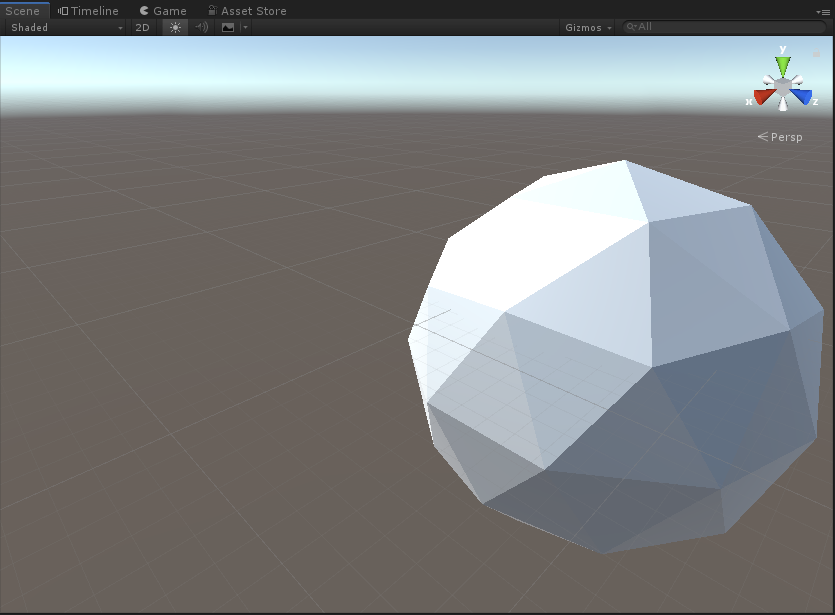835x615 pixels.
Task: Toggle the gizmo rotation lock icon
Action: pos(816,53)
